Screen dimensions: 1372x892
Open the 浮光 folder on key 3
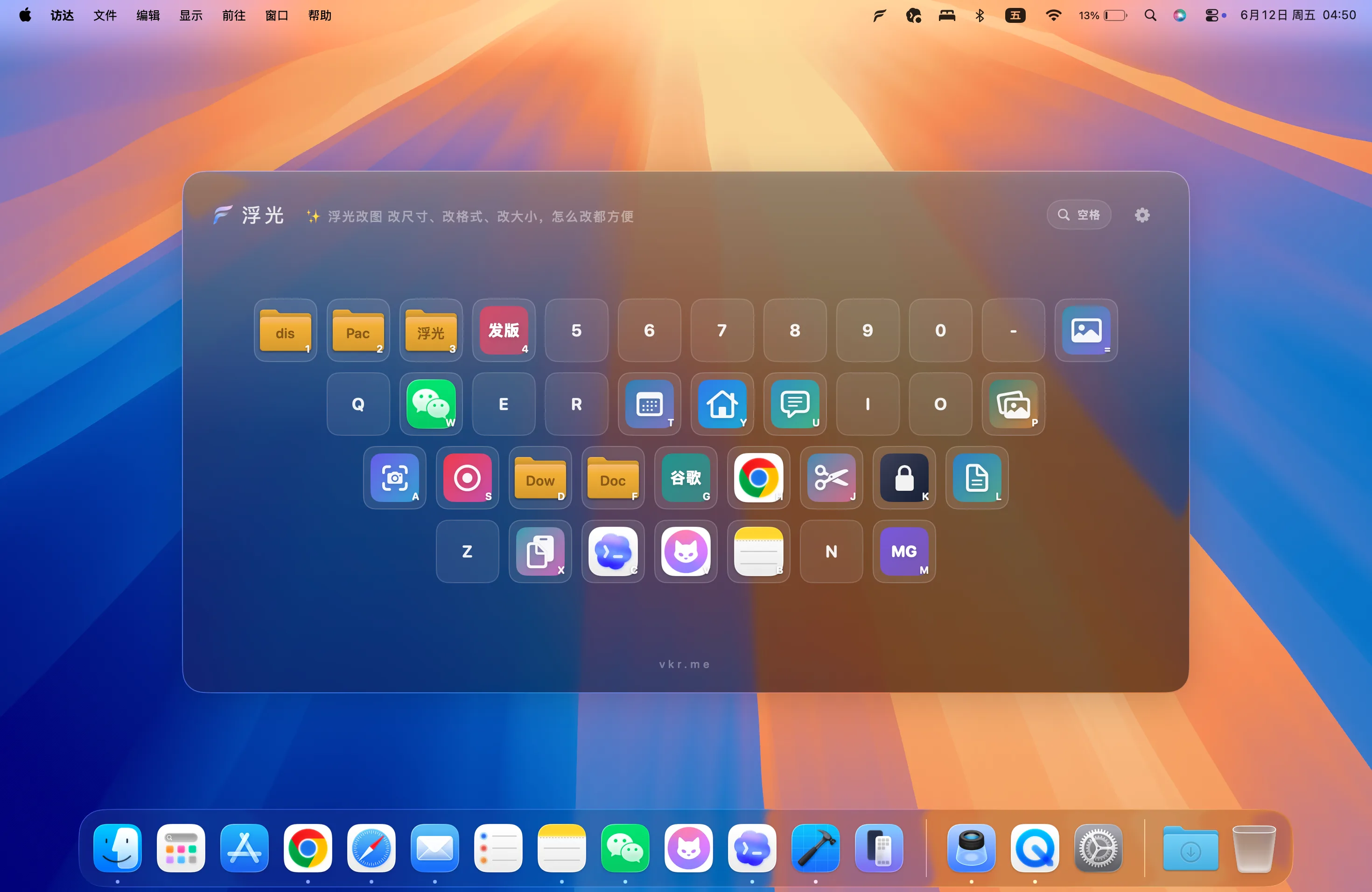click(x=431, y=330)
